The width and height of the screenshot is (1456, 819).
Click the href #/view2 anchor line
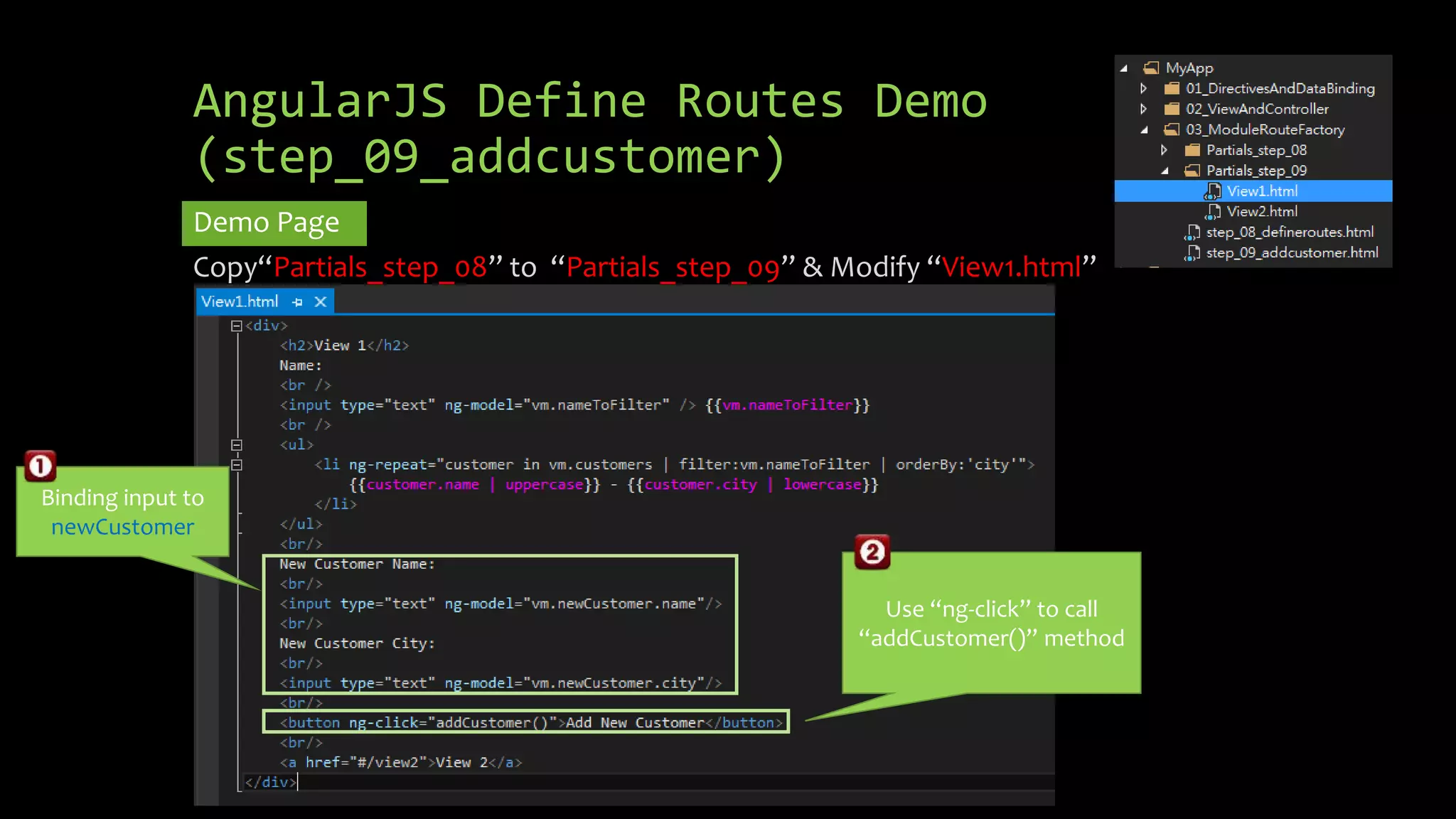click(401, 763)
